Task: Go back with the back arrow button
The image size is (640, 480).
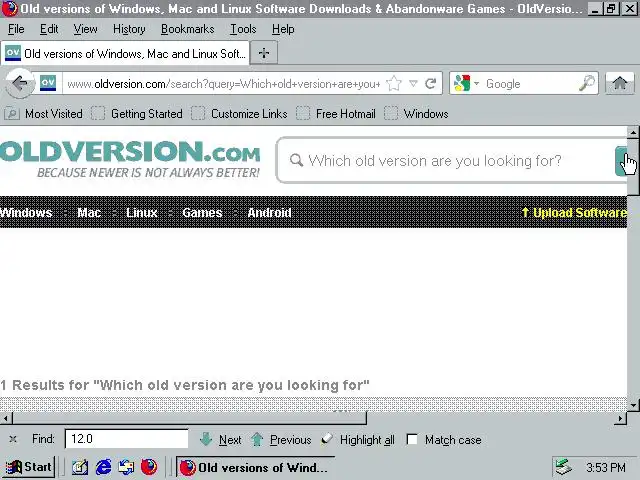Action: pos(20,84)
